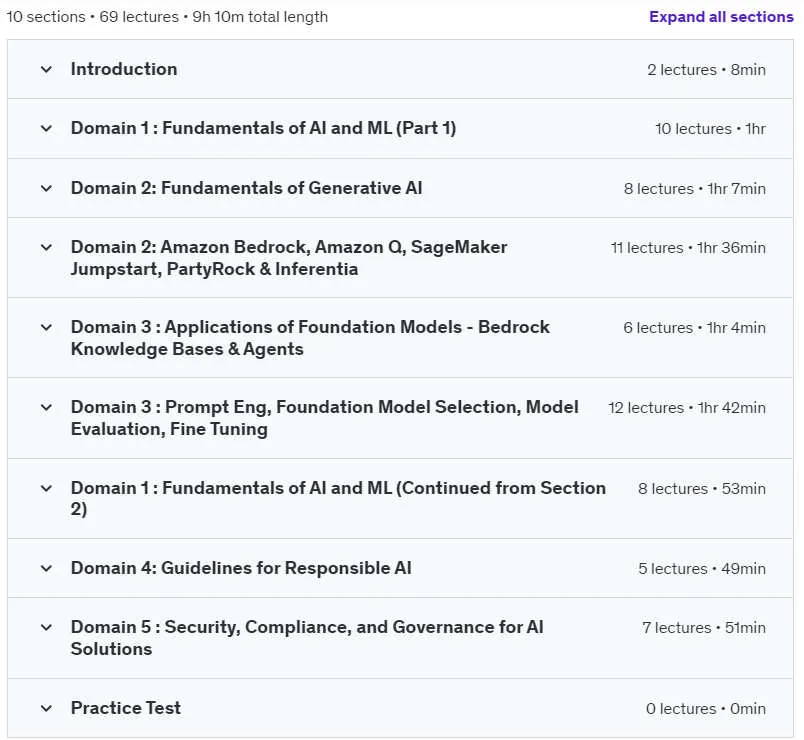Expand the Practice Test chevron
The width and height of the screenshot is (804, 740).
pos(46,708)
